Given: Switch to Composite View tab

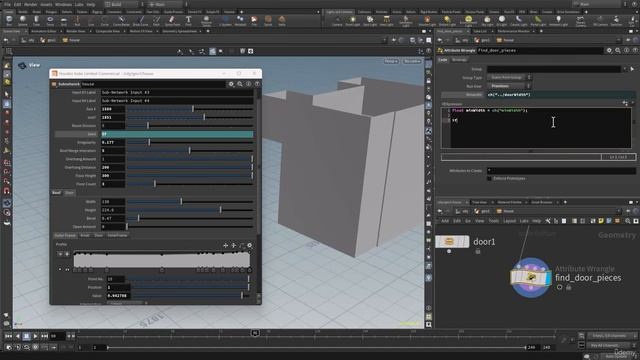Looking at the screenshot, I should tap(107, 31).
